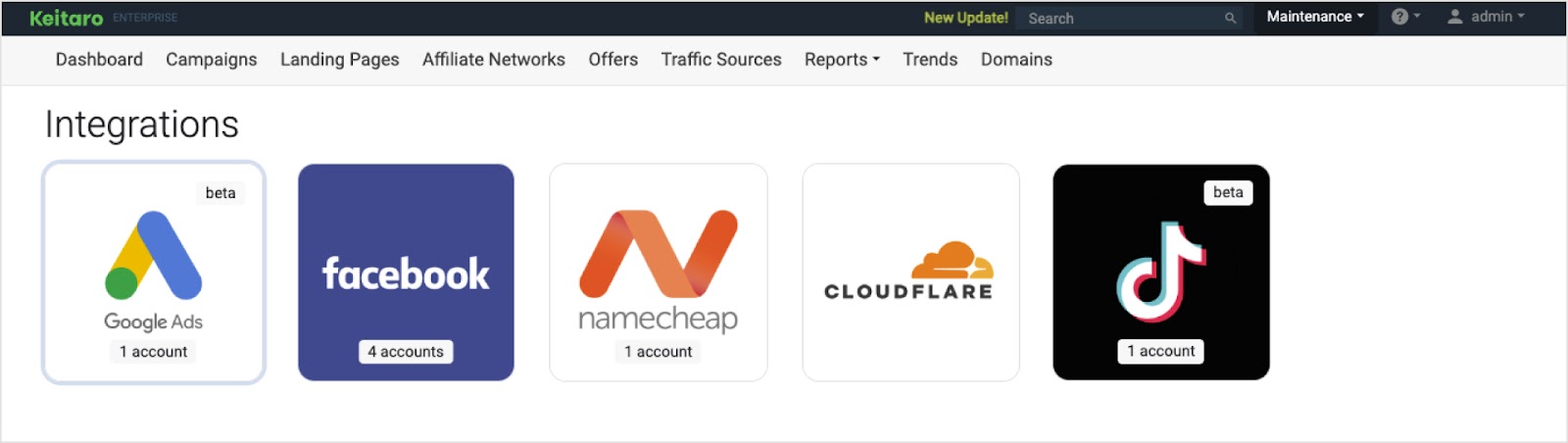Expand the Maintenance dropdown
The width and height of the screenshot is (1568, 443).
(1315, 17)
